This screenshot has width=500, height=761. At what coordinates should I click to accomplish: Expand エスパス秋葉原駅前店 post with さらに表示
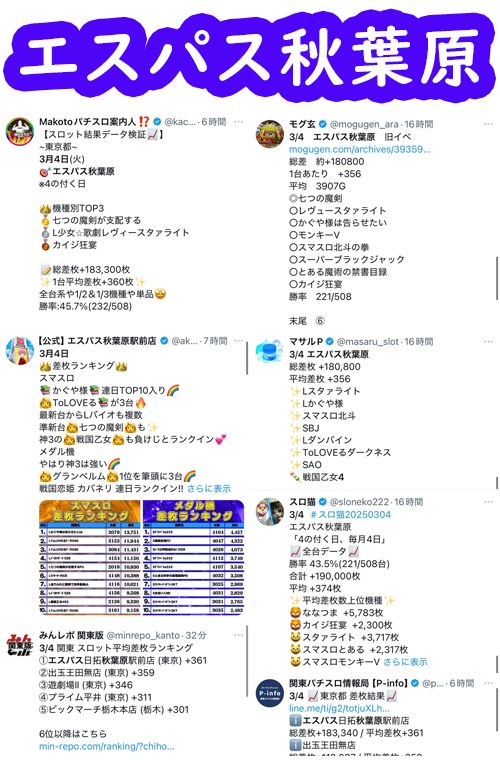[x=209, y=488]
